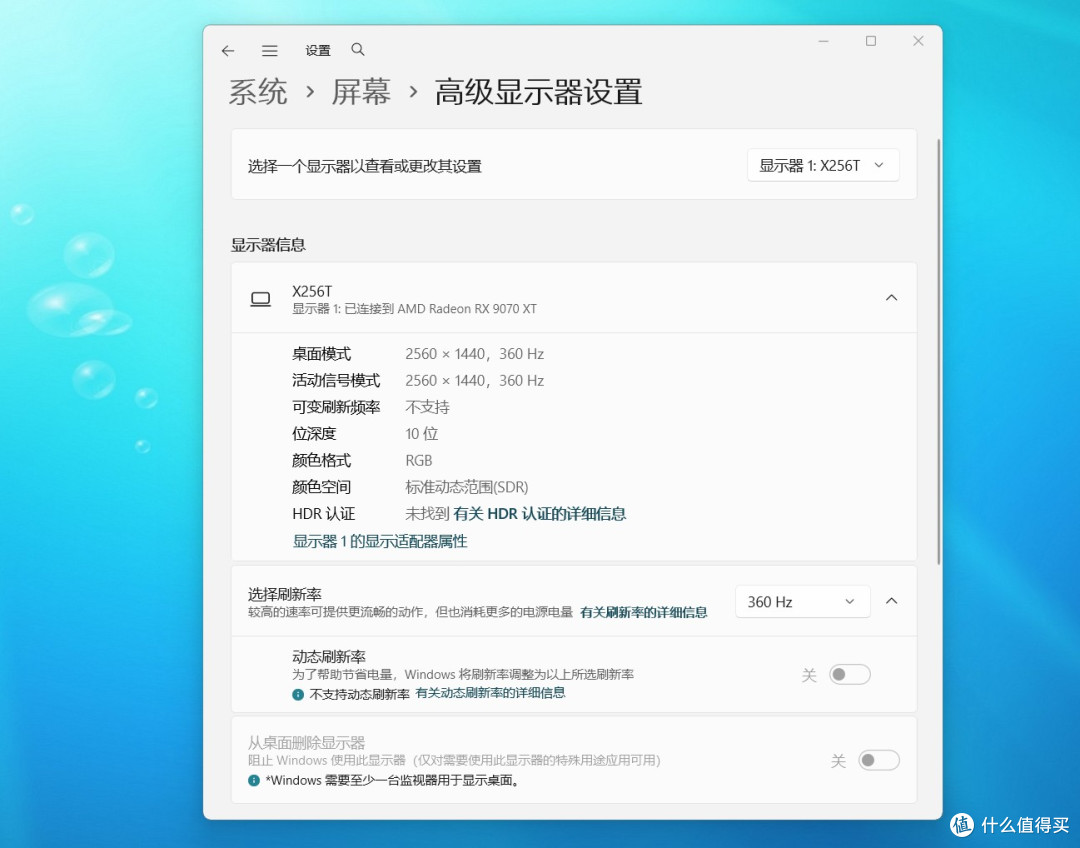Collapse the X256T display info section

(x=891, y=298)
